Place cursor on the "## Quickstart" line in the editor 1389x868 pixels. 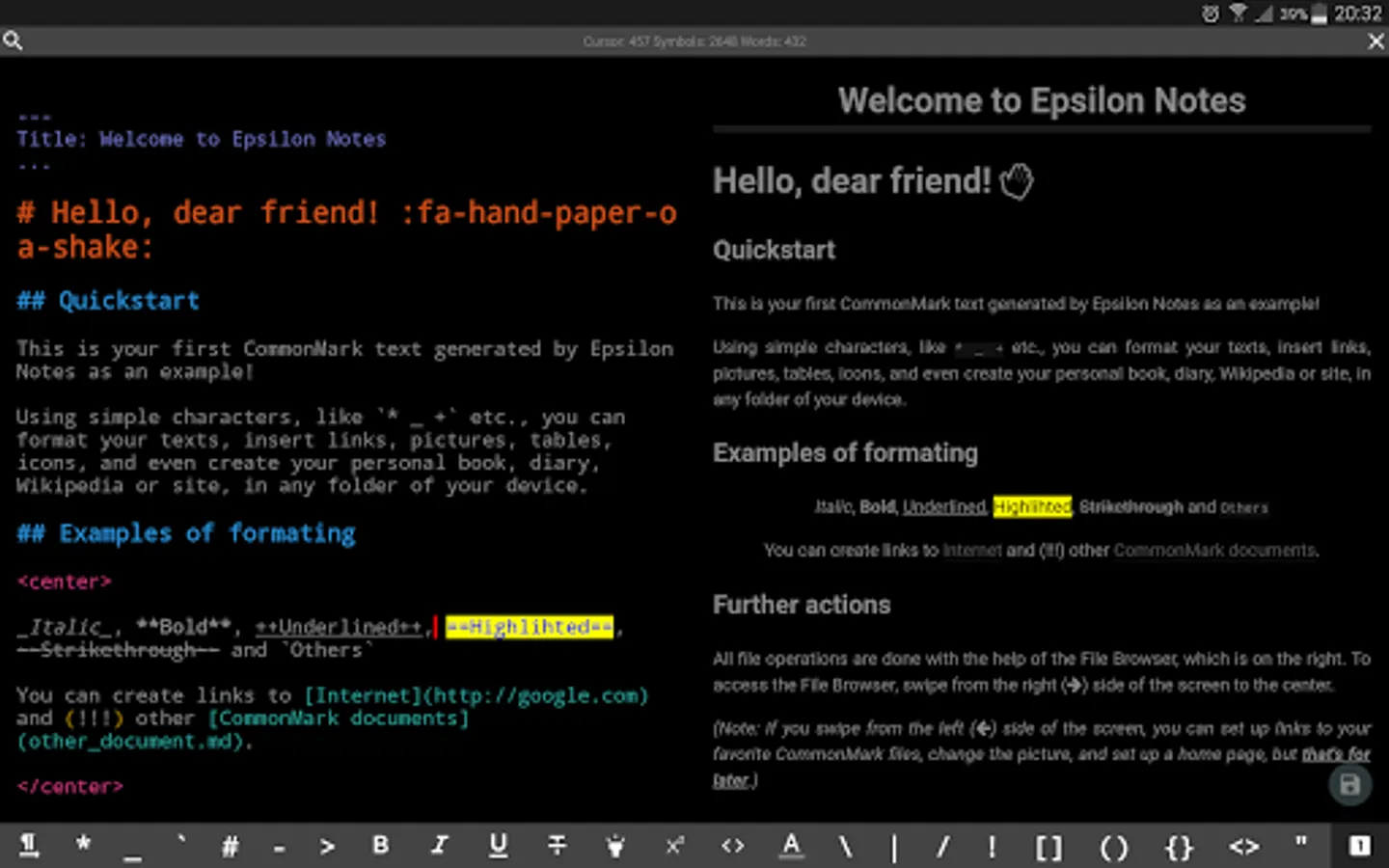point(108,301)
